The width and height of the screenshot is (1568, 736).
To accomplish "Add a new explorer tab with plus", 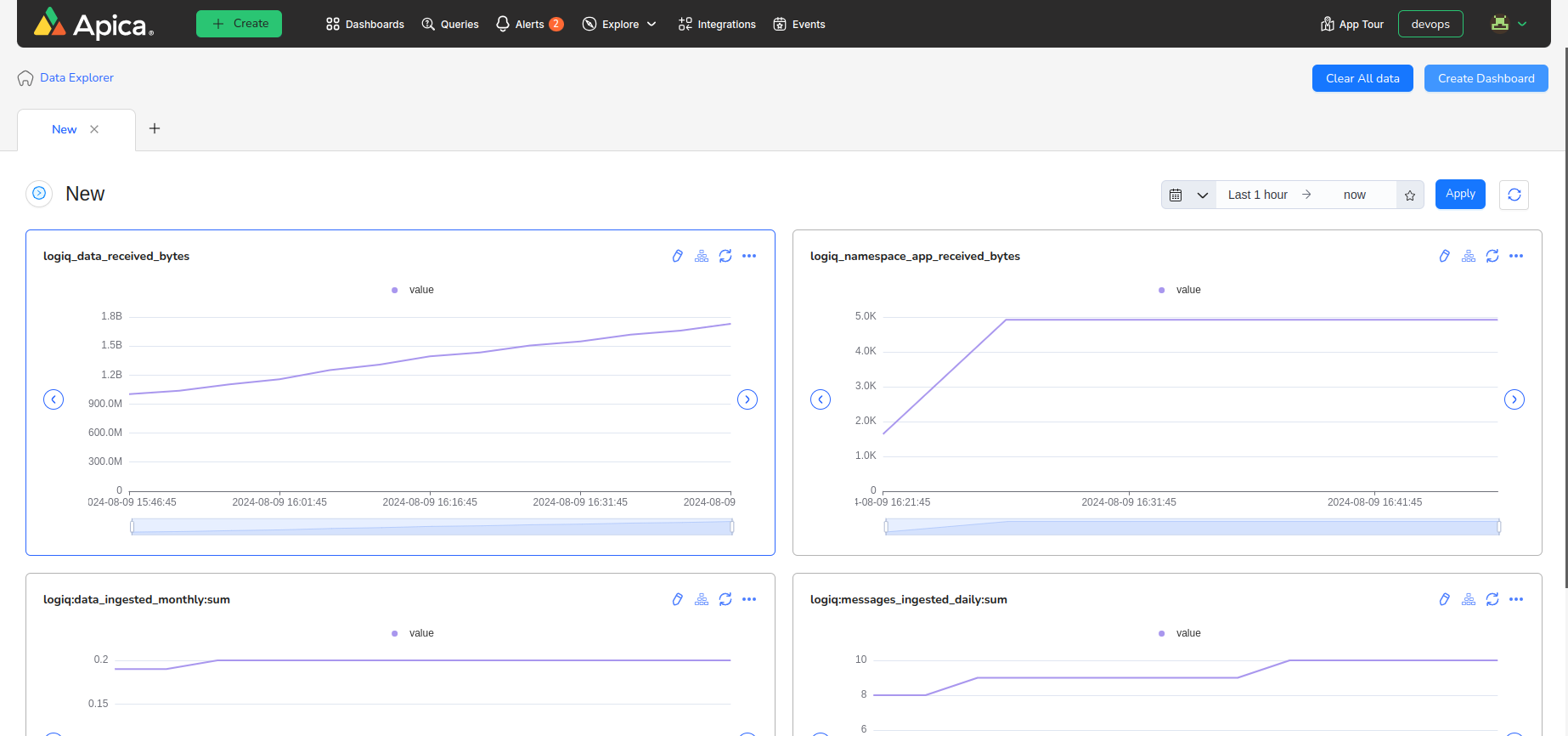I will 155,128.
